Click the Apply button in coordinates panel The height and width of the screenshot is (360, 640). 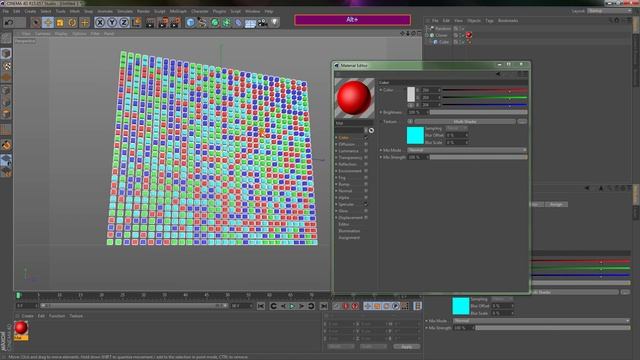pyautogui.click(x=407, y=347)
